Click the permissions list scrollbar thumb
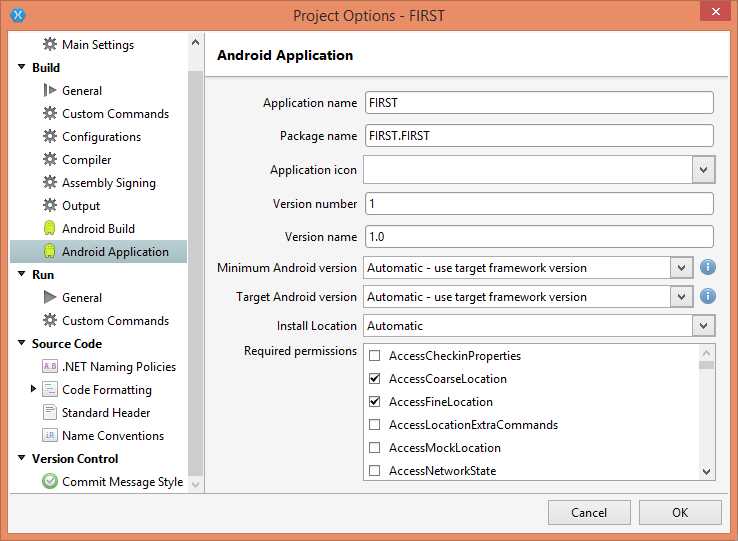Screen dimensions: 738x541 [706, 365]
